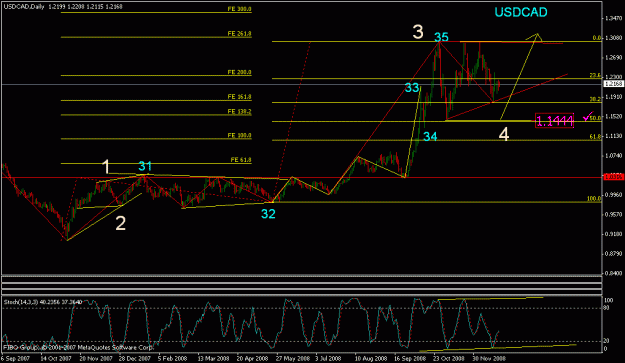Select the FE 200.0 expansion label
Image resolution: width=625 pixels, height=363 pixels.
239,72
